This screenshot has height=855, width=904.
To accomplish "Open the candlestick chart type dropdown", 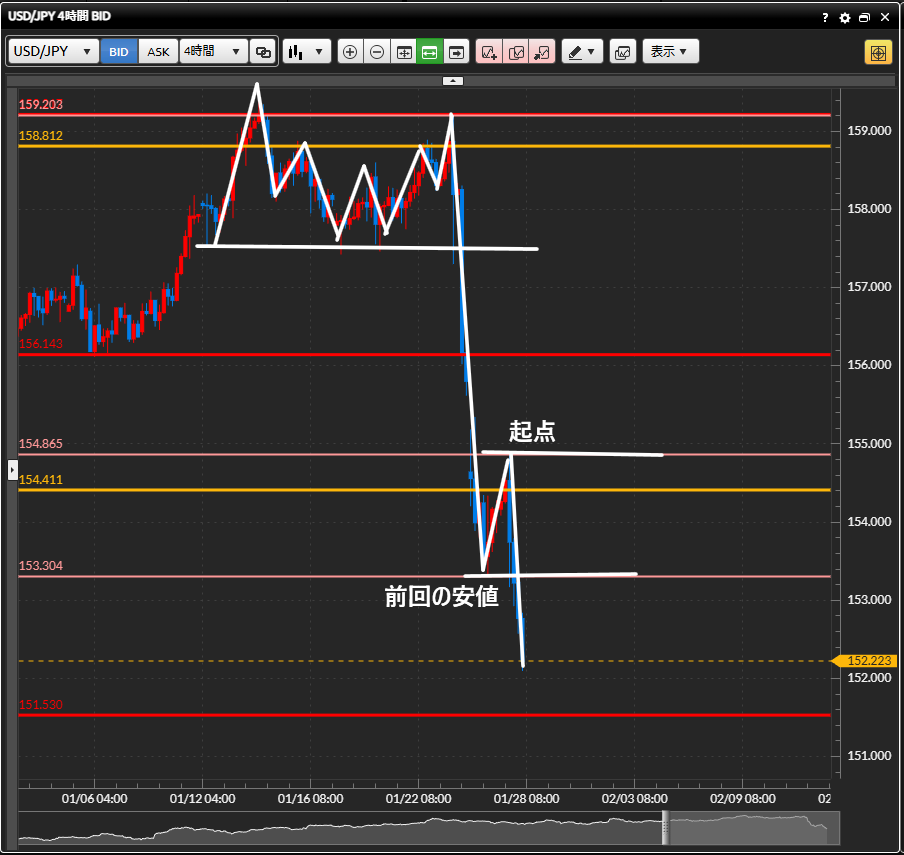I will tap(306, 51).
